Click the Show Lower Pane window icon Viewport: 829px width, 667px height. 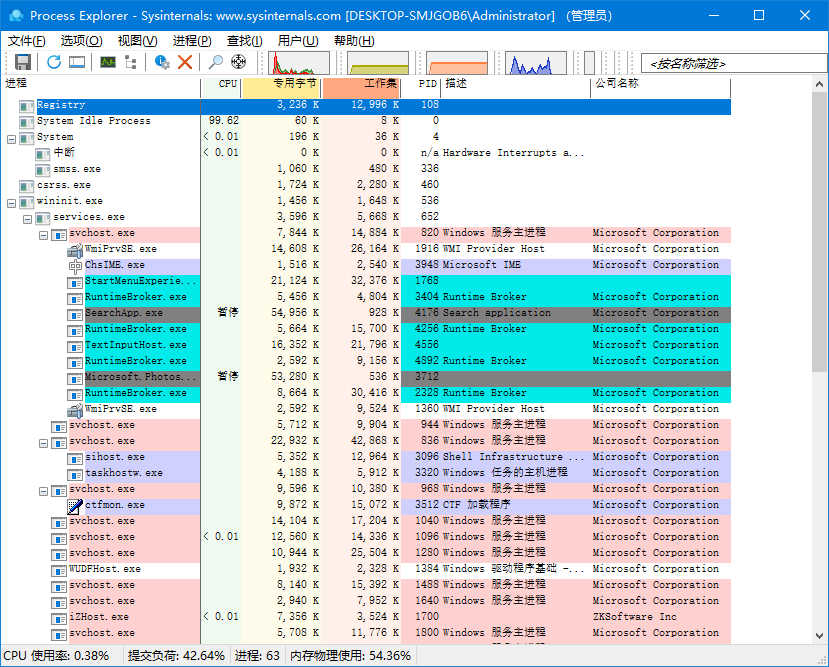pyautogui.click(x=76, y=62)
